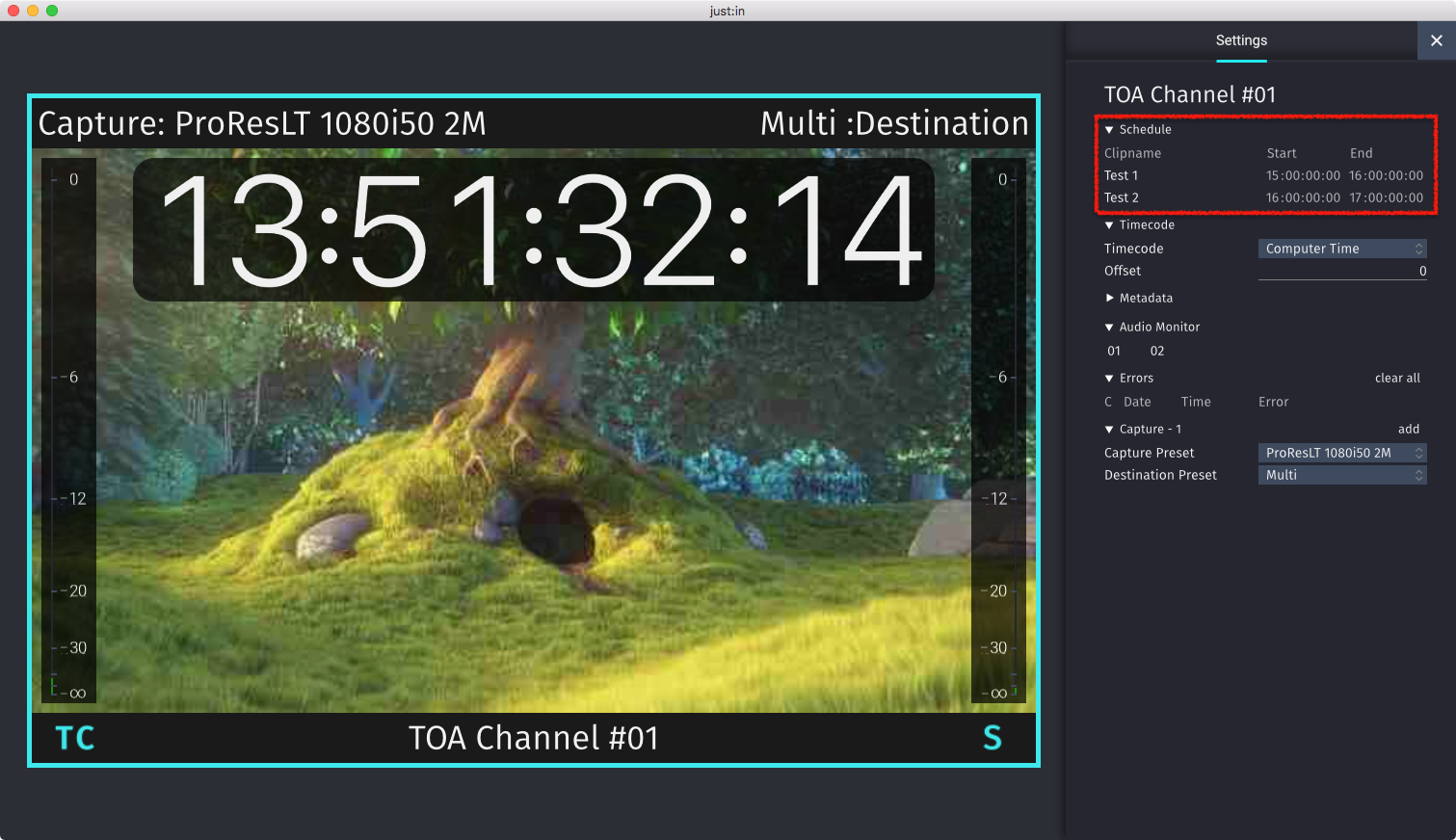Click the Multi :Destination label

click(x=894, y=123)
